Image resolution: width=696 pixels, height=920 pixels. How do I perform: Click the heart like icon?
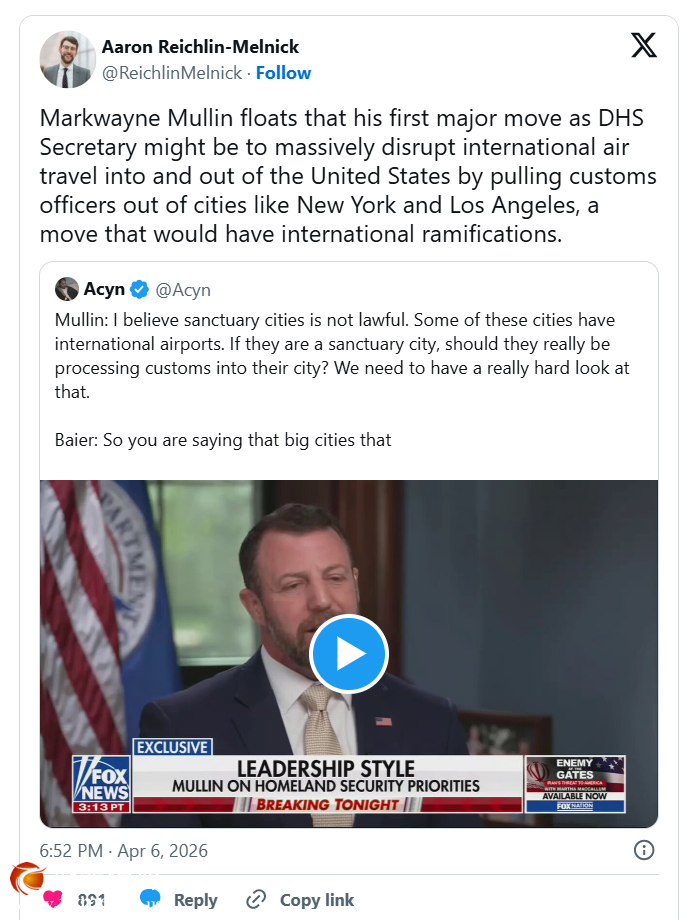tap(52, 899)
